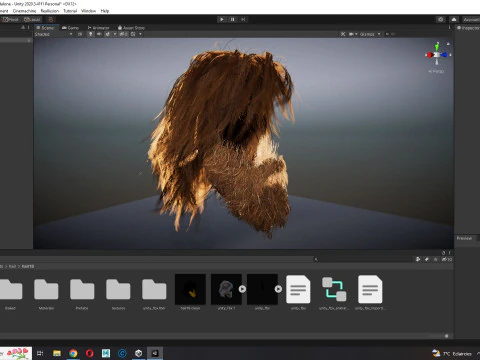The image size is (480, 360).
Task: Lock the scene view rotation gizmo
Action: point(448,43)
